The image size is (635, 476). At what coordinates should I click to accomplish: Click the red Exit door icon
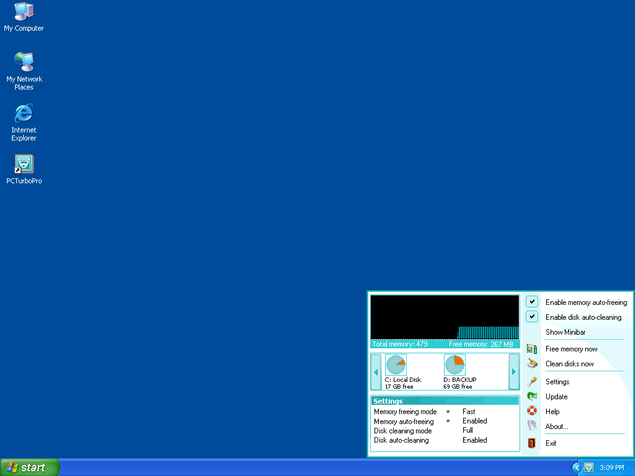coord(532,443)
